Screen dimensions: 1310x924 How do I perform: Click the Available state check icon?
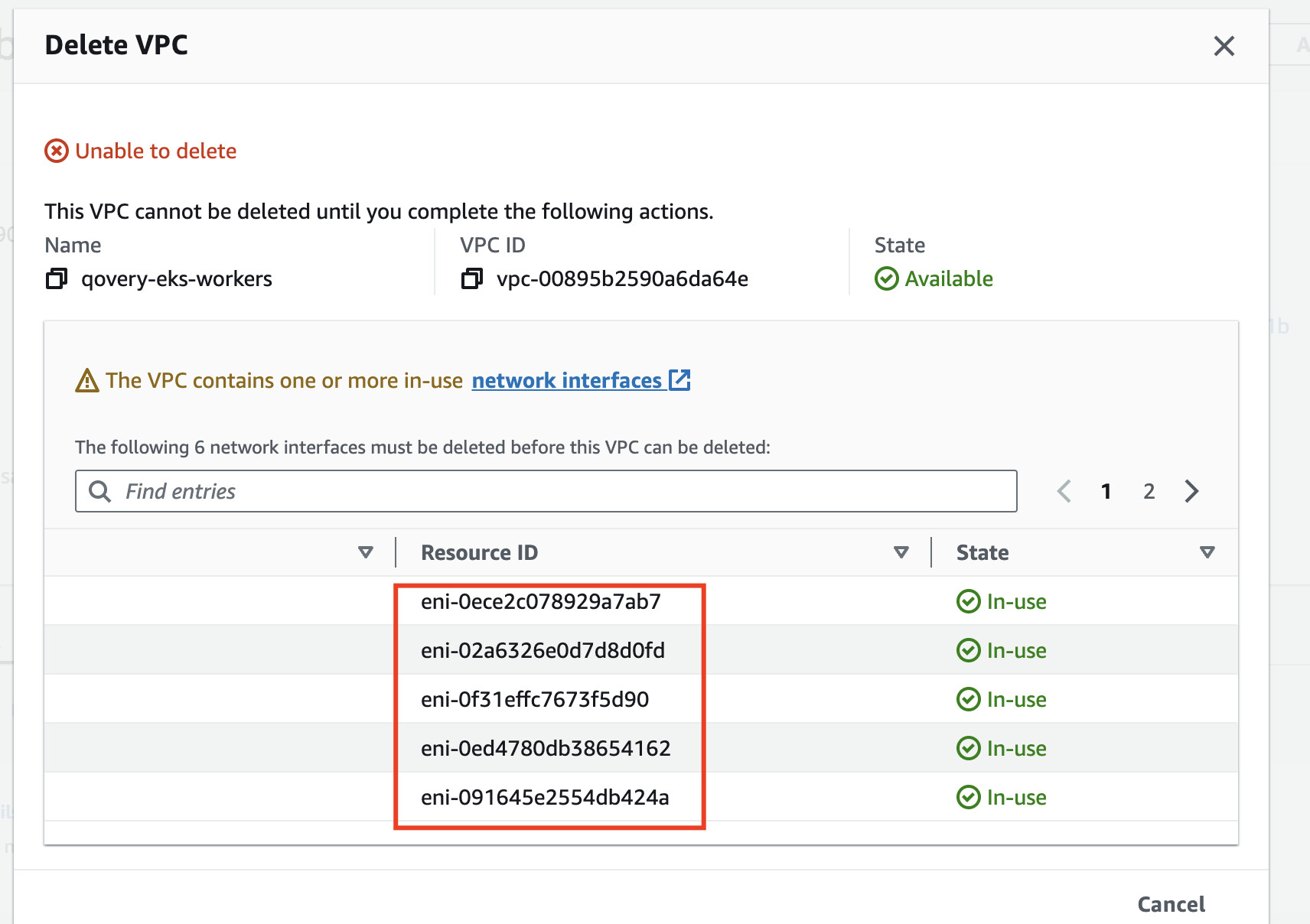pos(887,279)
